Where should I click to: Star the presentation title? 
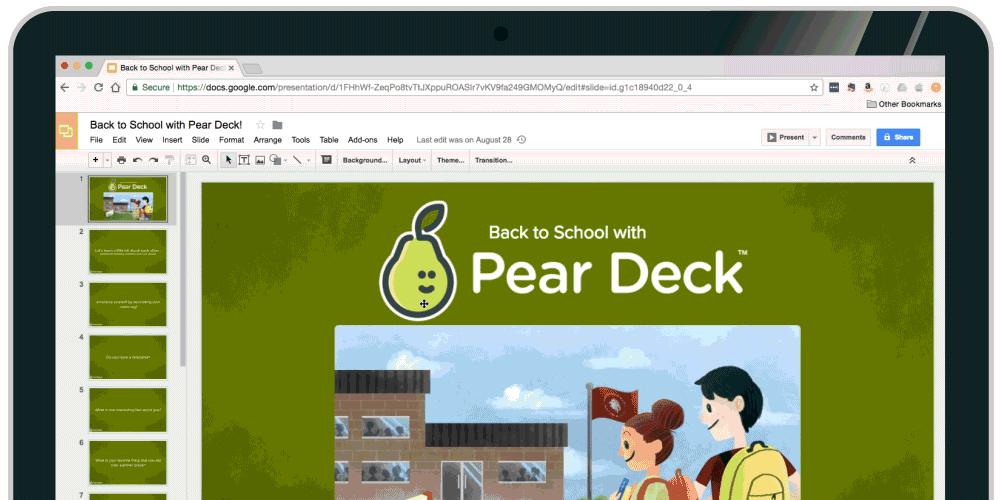(260, 124)
